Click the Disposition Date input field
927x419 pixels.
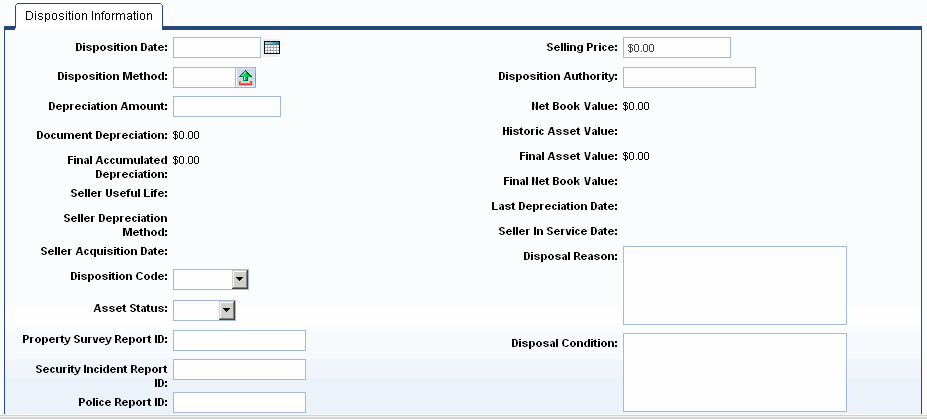click(216, 47)
